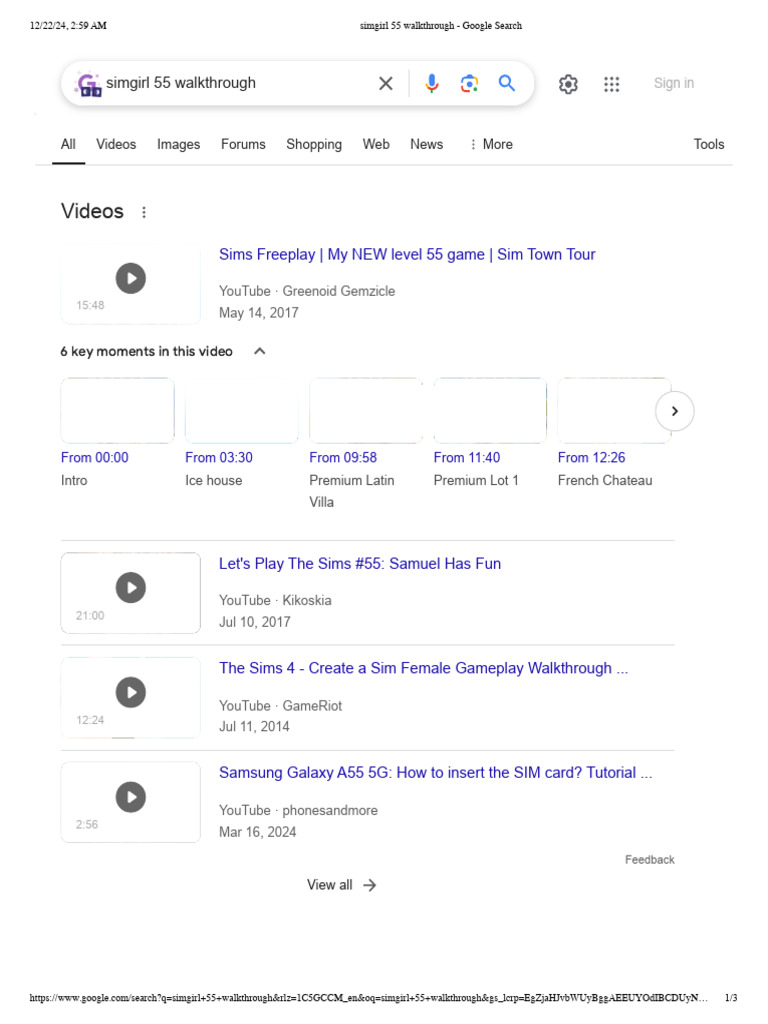This screenshot has width=768, height=1024.
Task: Open Google settings gear
Action: coord(568,84)
